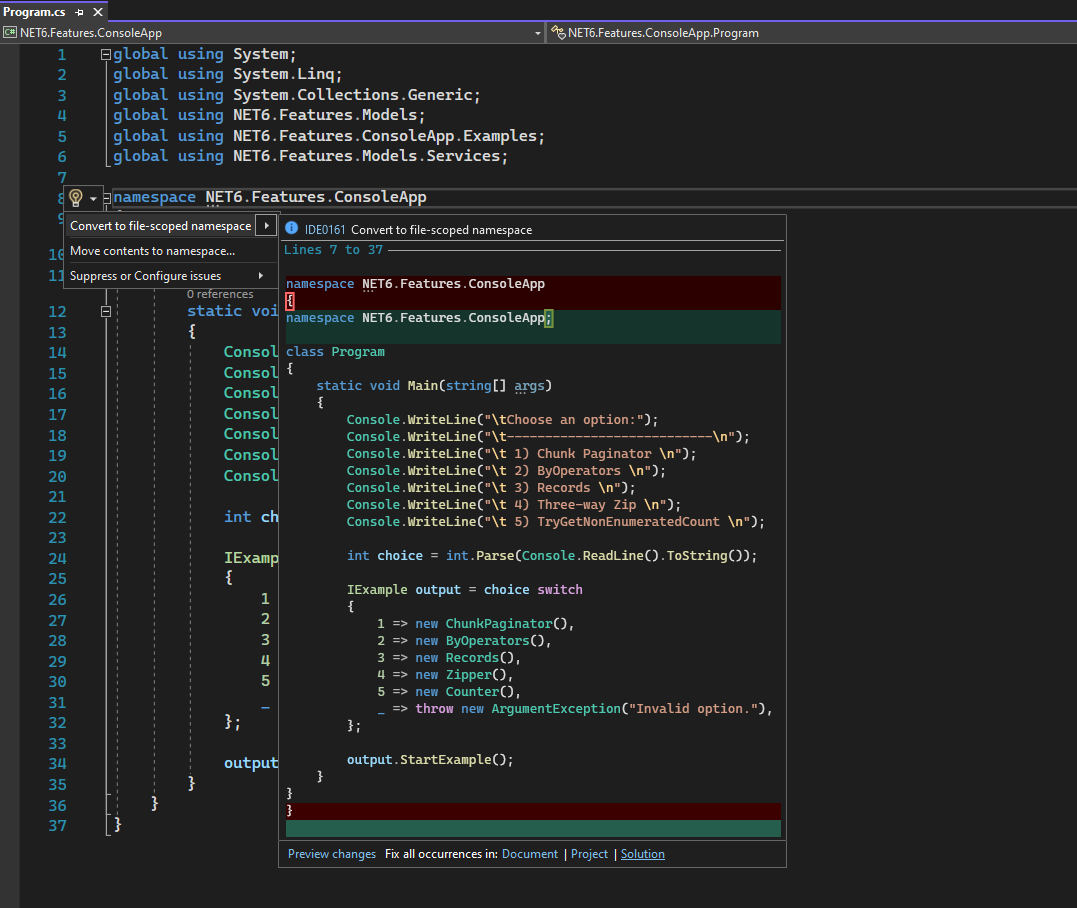Open the Preview changes link
1077x908 pixels.
pyautogui.click(x=331, y=853)
